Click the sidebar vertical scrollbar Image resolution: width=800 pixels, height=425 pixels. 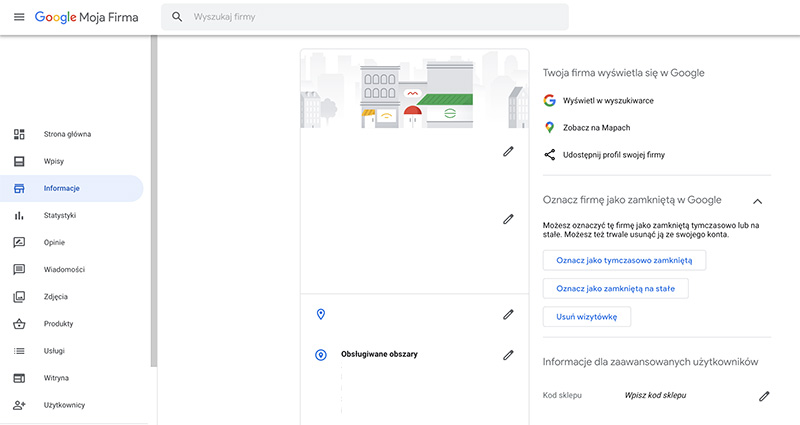click(154, 202)
